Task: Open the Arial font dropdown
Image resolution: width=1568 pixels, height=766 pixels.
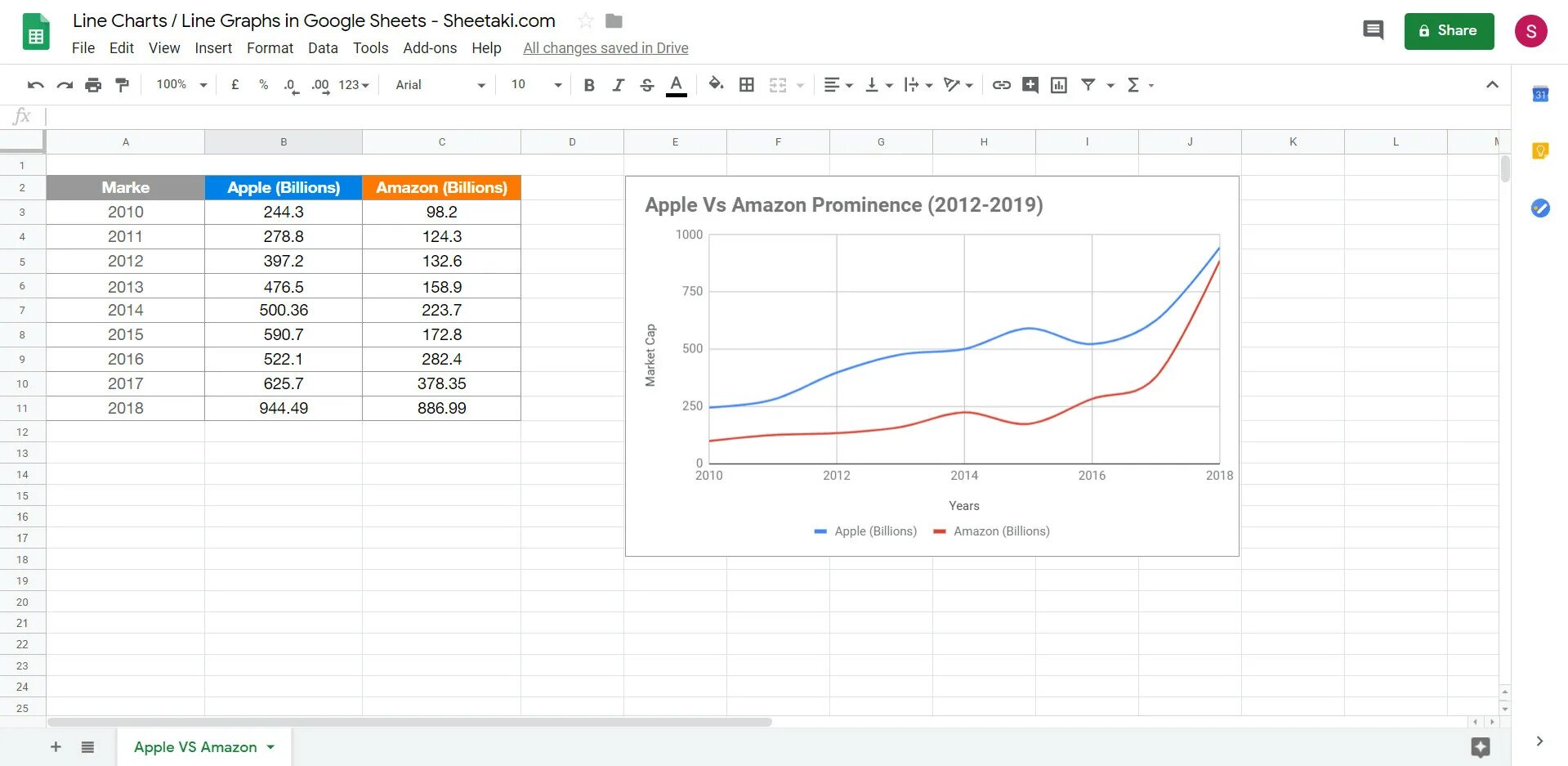Action: coord(440,85)
